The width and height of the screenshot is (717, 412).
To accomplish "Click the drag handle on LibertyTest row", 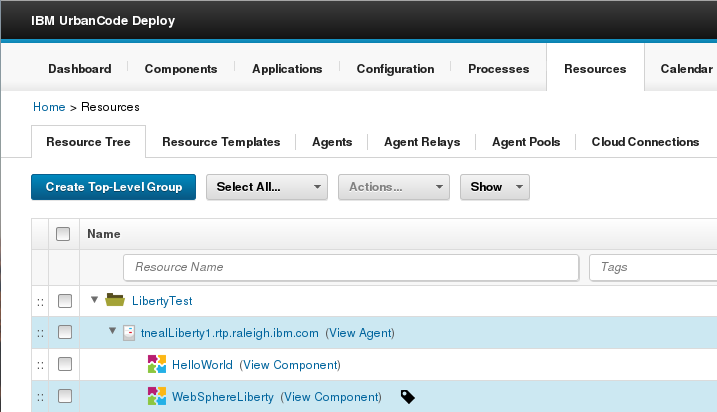I will point(41,300).
